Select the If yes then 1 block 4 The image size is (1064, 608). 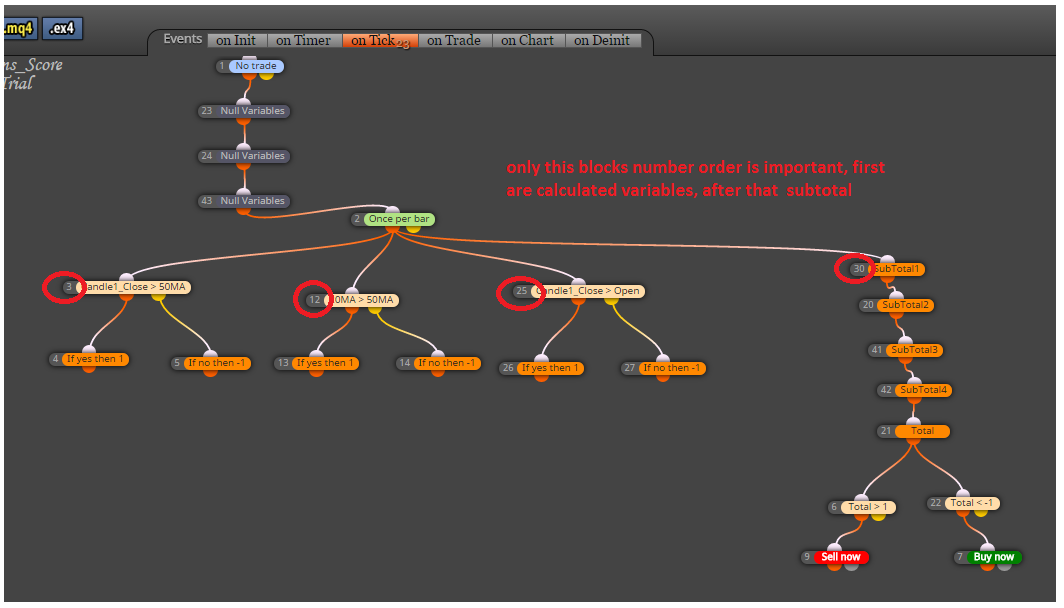point(96,359)
